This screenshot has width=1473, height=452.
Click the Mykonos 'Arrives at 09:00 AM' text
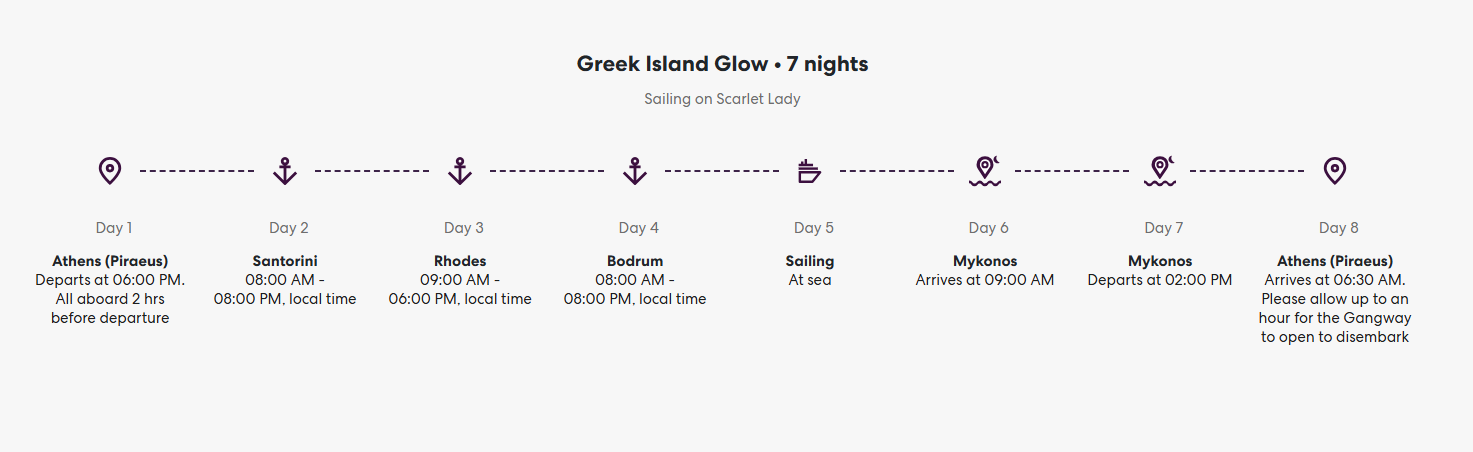click(x=985, y=280)
